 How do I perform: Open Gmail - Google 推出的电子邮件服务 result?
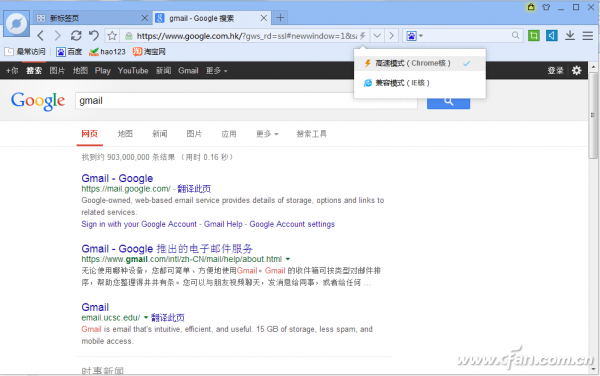(x=167, y=249)
